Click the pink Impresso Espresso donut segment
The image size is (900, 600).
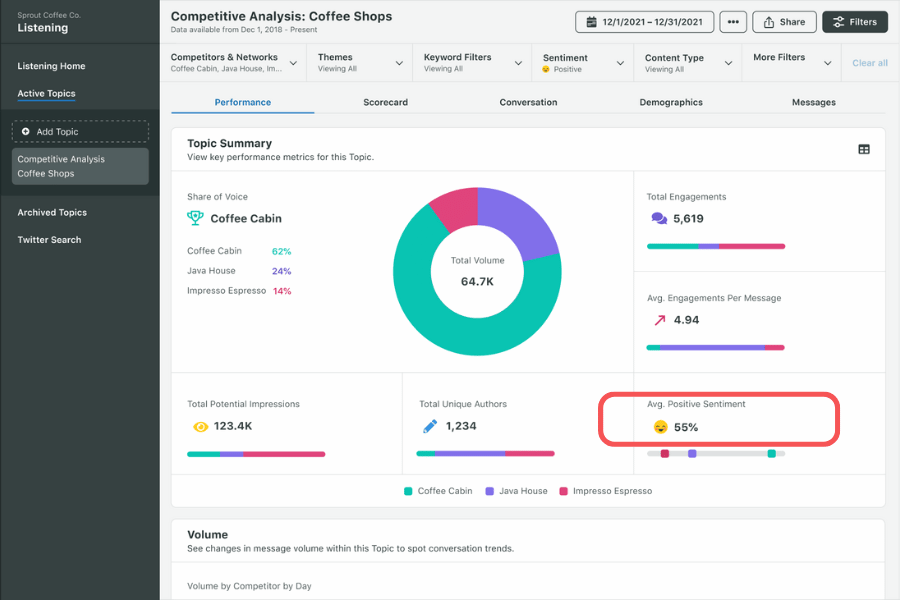[x=459, y=208]
